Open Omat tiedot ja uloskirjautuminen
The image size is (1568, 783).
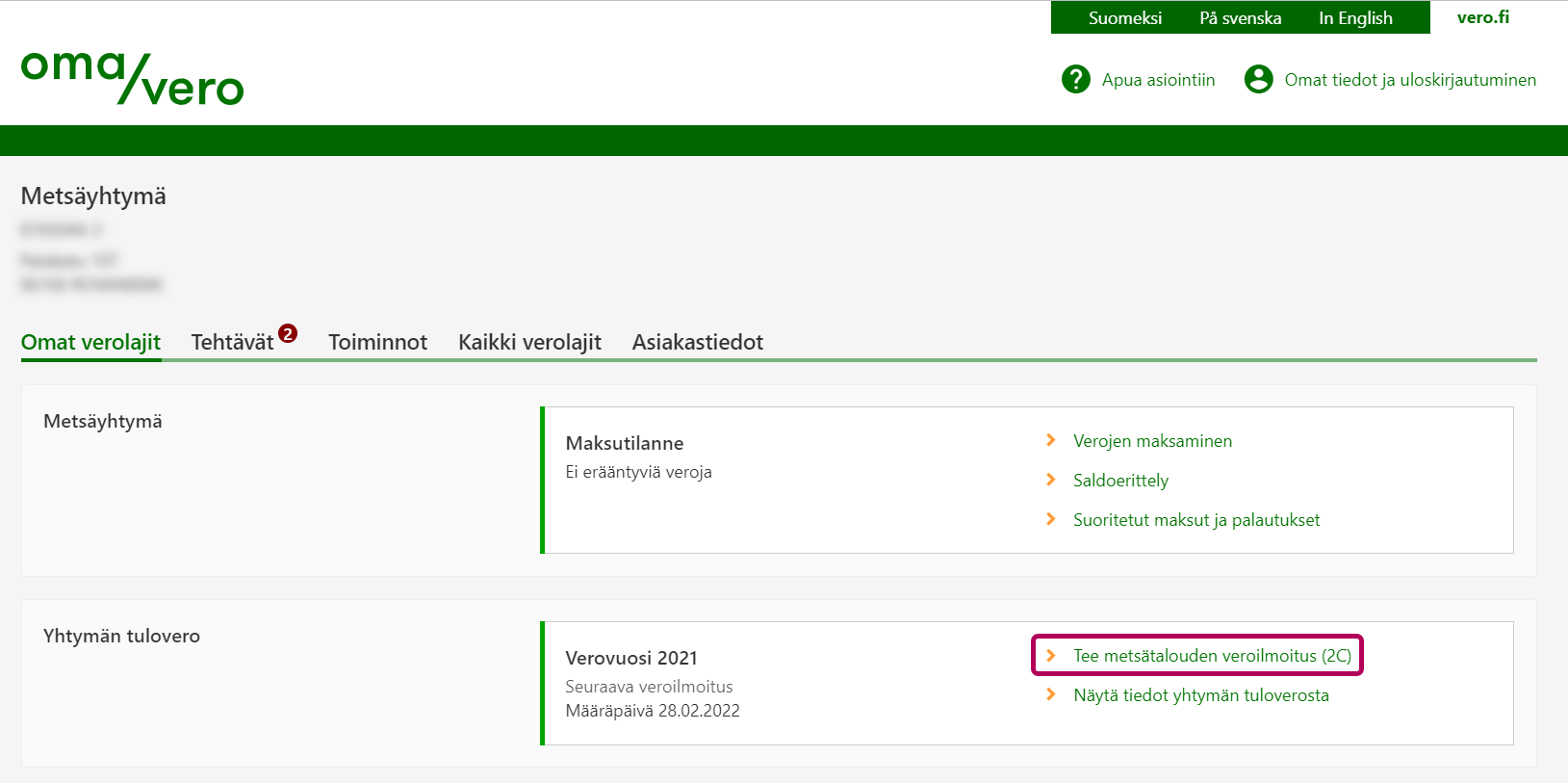pos(1409,80)
